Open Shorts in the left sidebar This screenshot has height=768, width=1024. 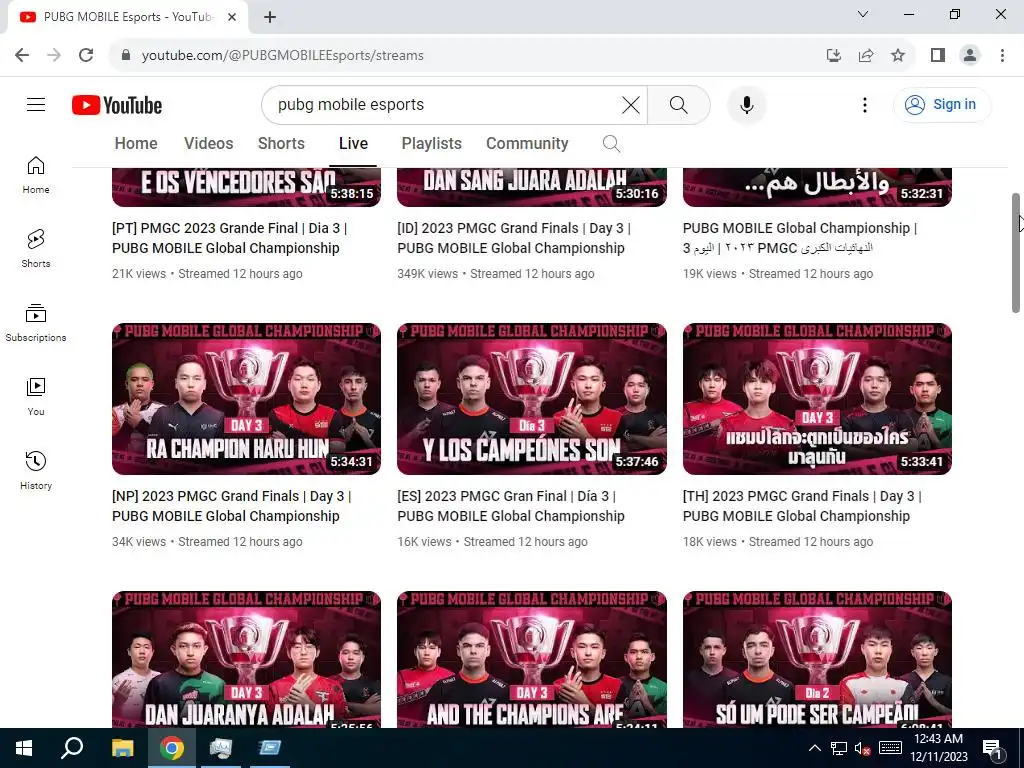point(36,249)
